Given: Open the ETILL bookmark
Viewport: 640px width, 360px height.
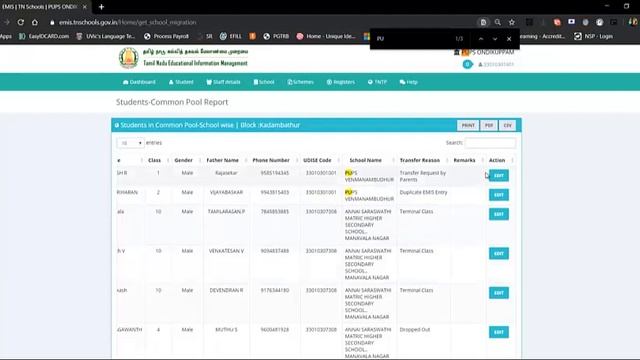Looking at the screenshot, I should (231, 36).
